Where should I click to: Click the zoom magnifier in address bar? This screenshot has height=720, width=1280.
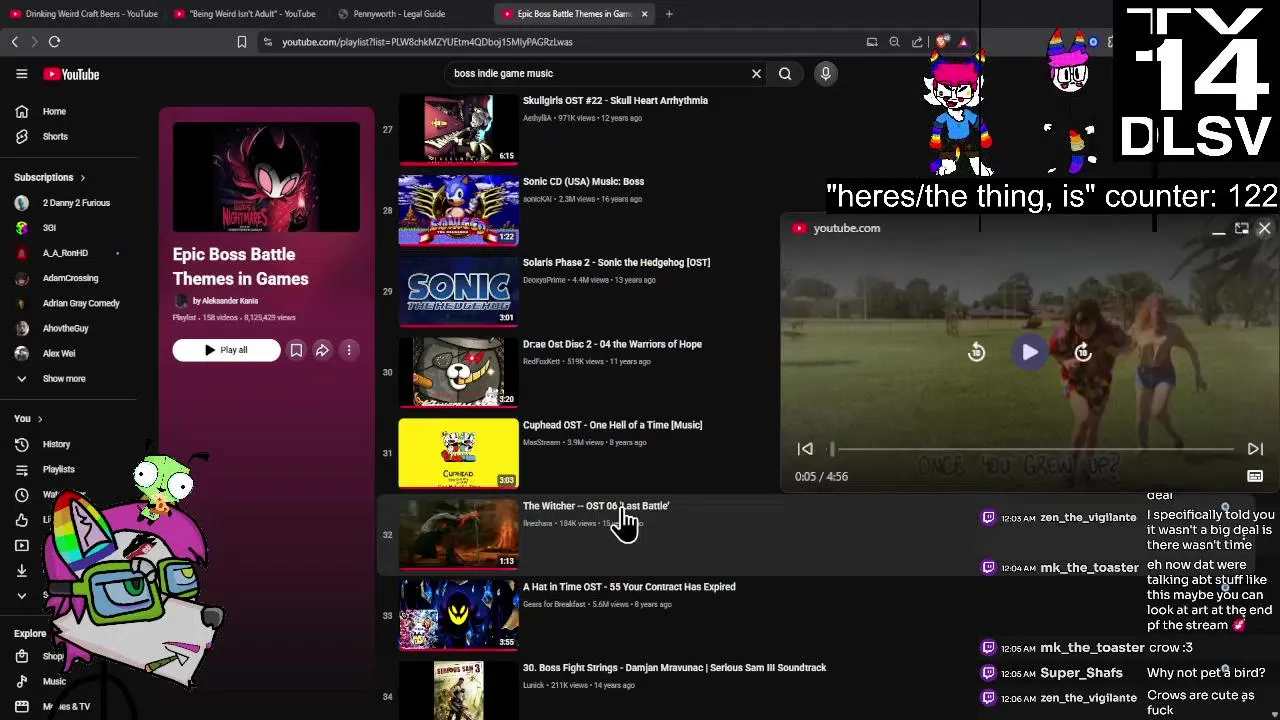pyautogui.click(x=894, y=42)
